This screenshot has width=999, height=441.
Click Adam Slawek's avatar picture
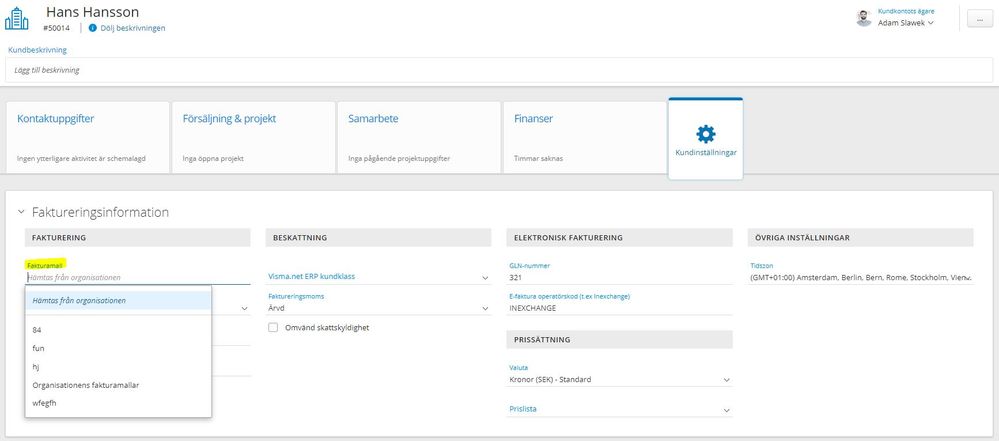click(864, 18)
